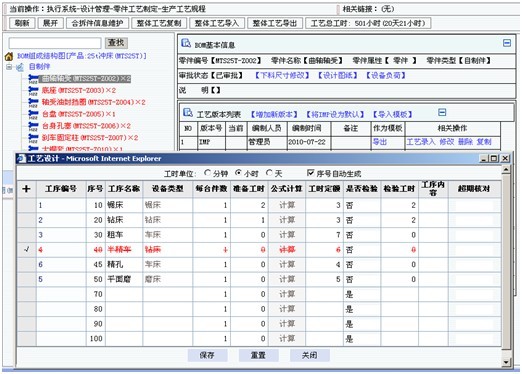The width and height of the screenshot is (522, 374).
Task: Open the 工艺录入 link for version IMP
Action: (421, 142)
